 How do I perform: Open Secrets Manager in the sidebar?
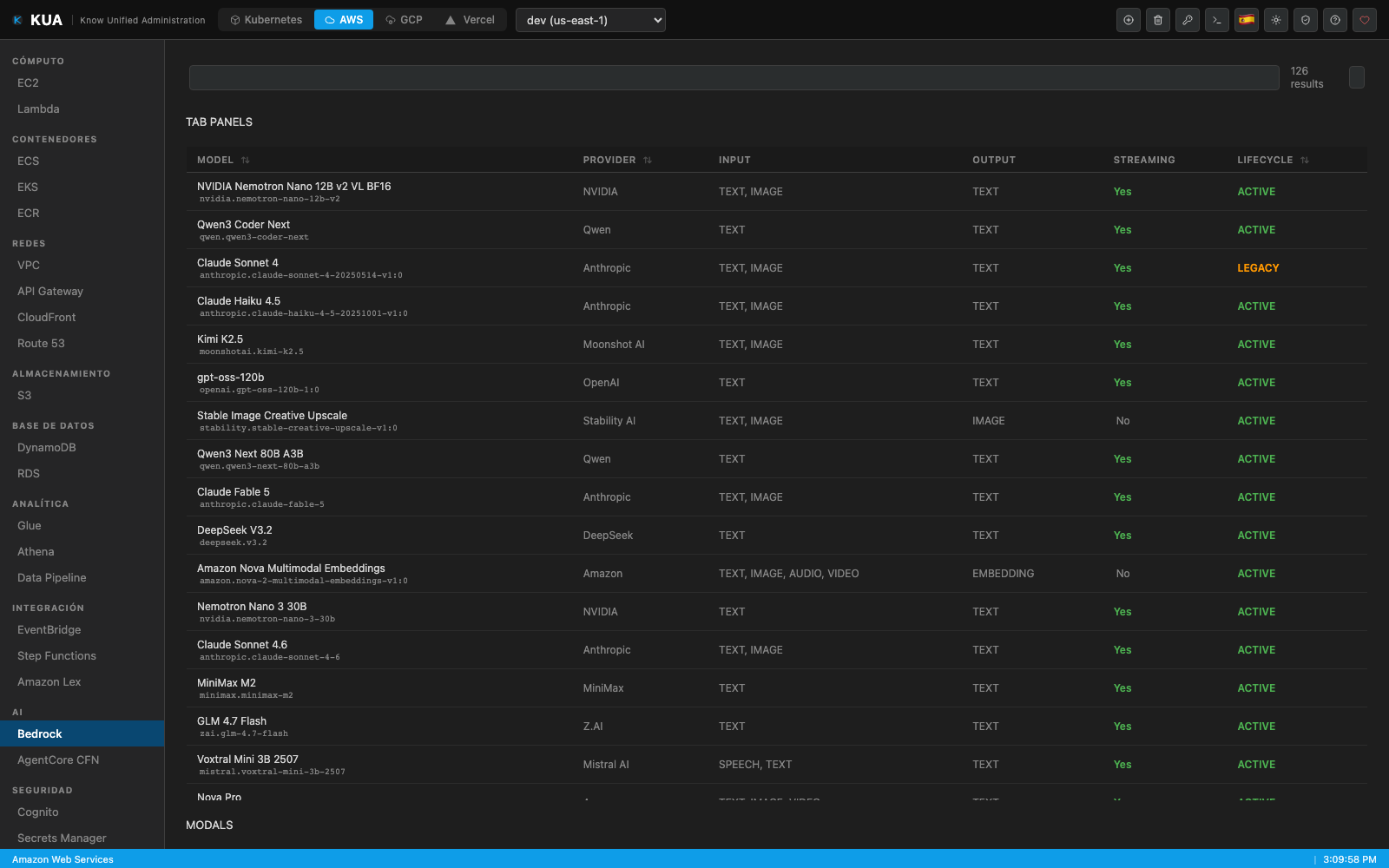pos(82,838)
